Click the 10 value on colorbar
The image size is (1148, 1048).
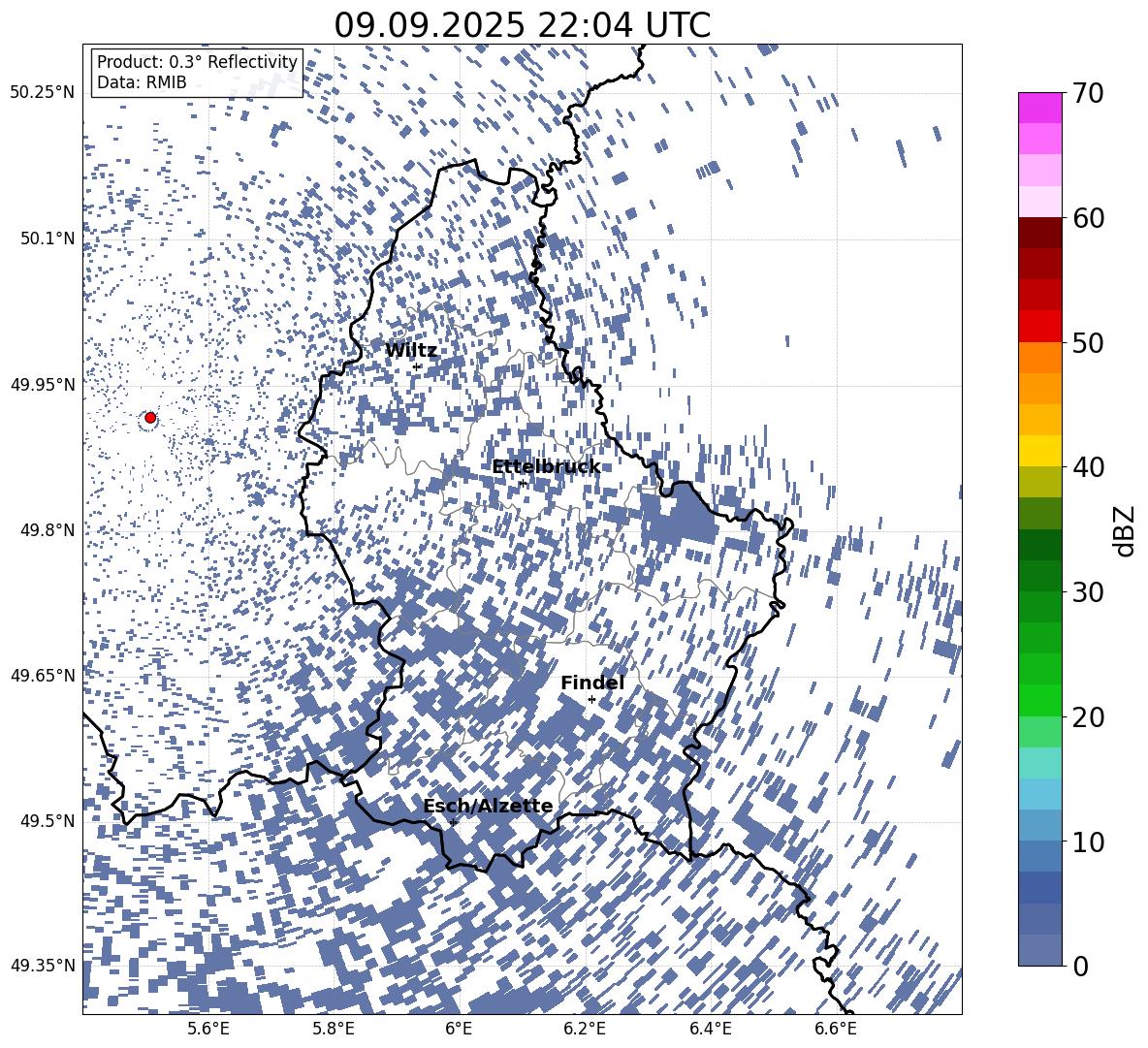click(x=1088, y=842)
